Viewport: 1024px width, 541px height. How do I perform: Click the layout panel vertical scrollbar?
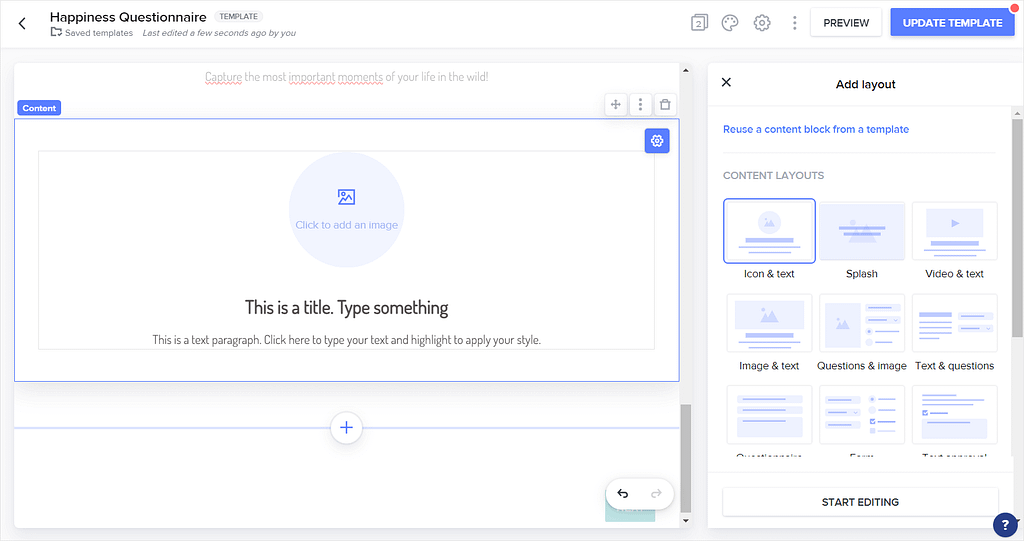tap(1017, 228)
